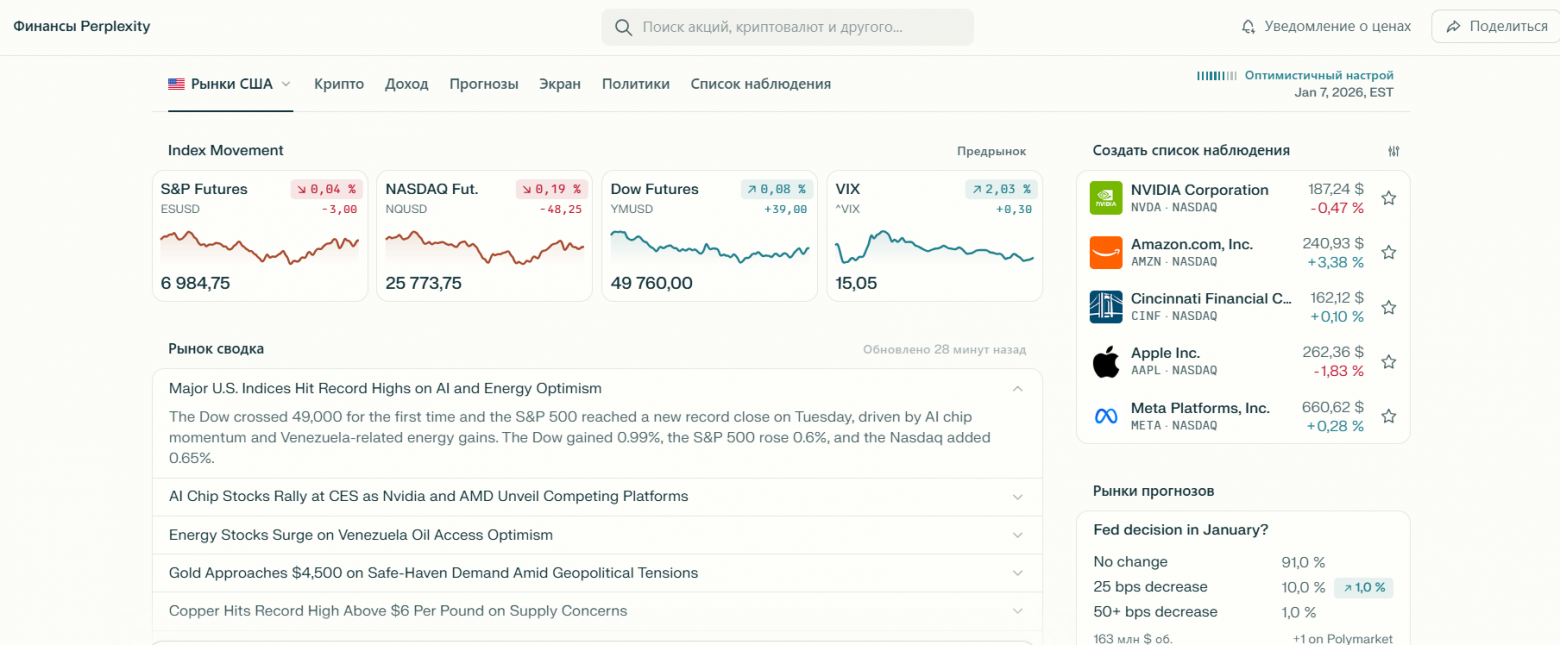Expand AI Chip Stocks Rally at CES story
The image size is (1560, 645).
coord(1017,497)
